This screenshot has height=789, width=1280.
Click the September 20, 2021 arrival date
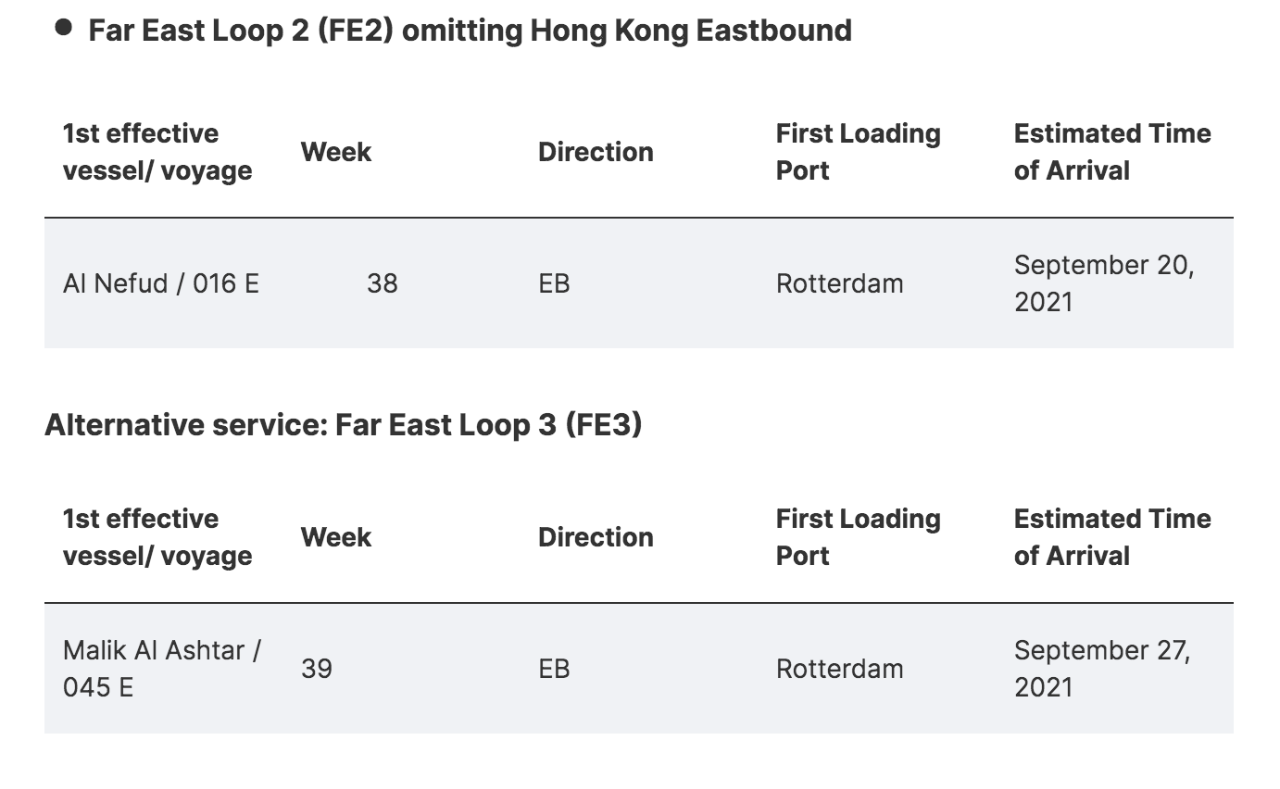click(x=1103, y=284)
